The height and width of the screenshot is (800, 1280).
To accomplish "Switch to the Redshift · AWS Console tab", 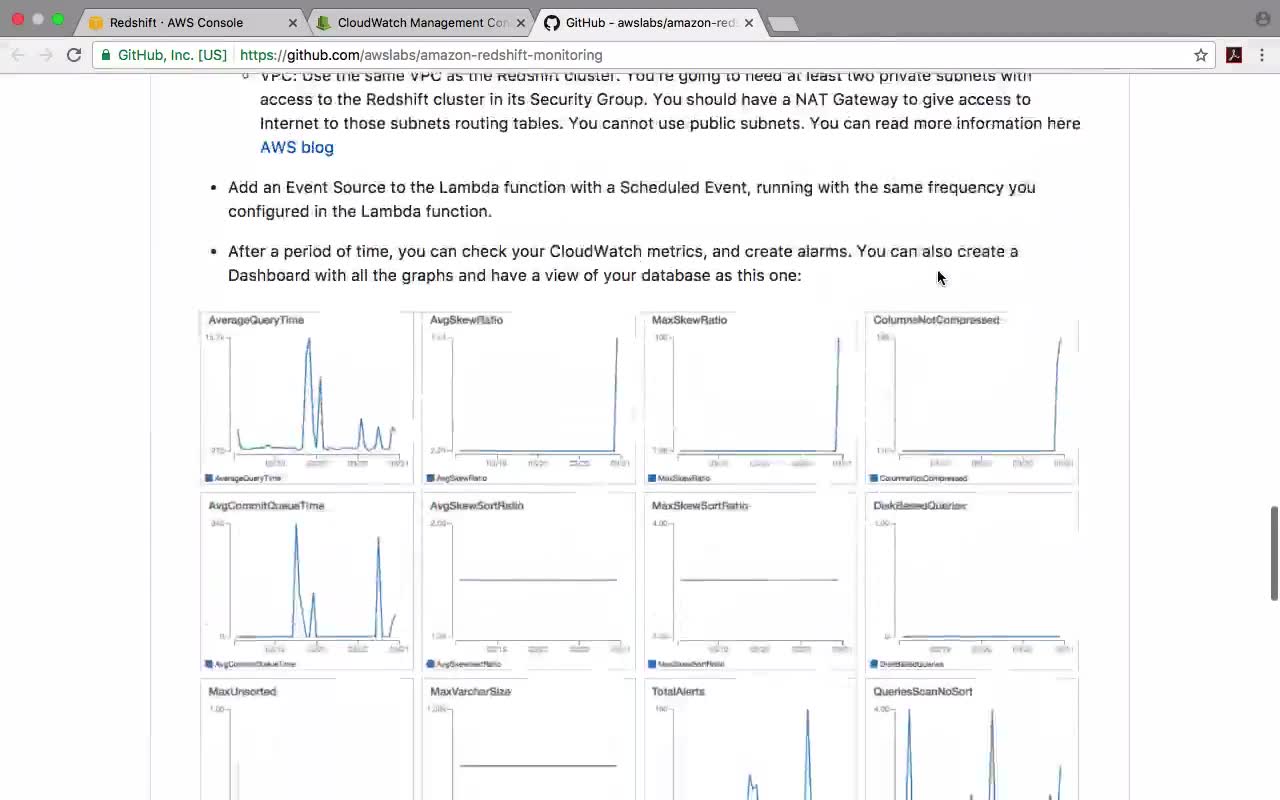I will click(194, 23).
